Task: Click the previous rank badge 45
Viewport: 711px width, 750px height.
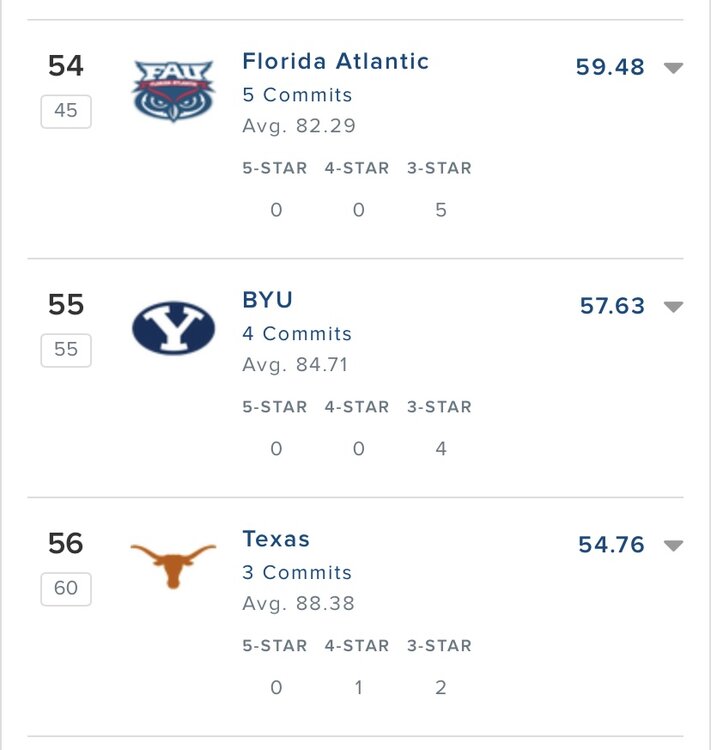Action: point(66,111)
